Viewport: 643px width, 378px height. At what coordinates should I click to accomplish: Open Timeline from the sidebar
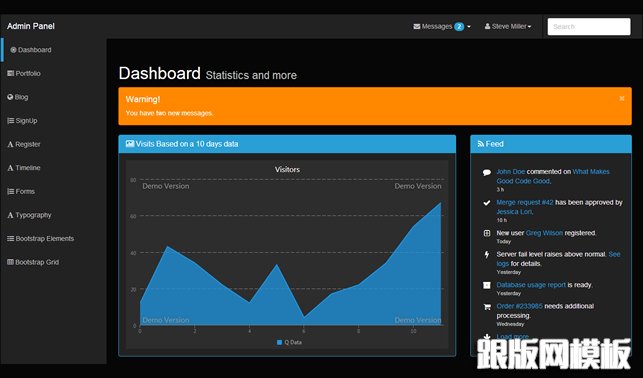pyautogui.click(x=53, y=168)
